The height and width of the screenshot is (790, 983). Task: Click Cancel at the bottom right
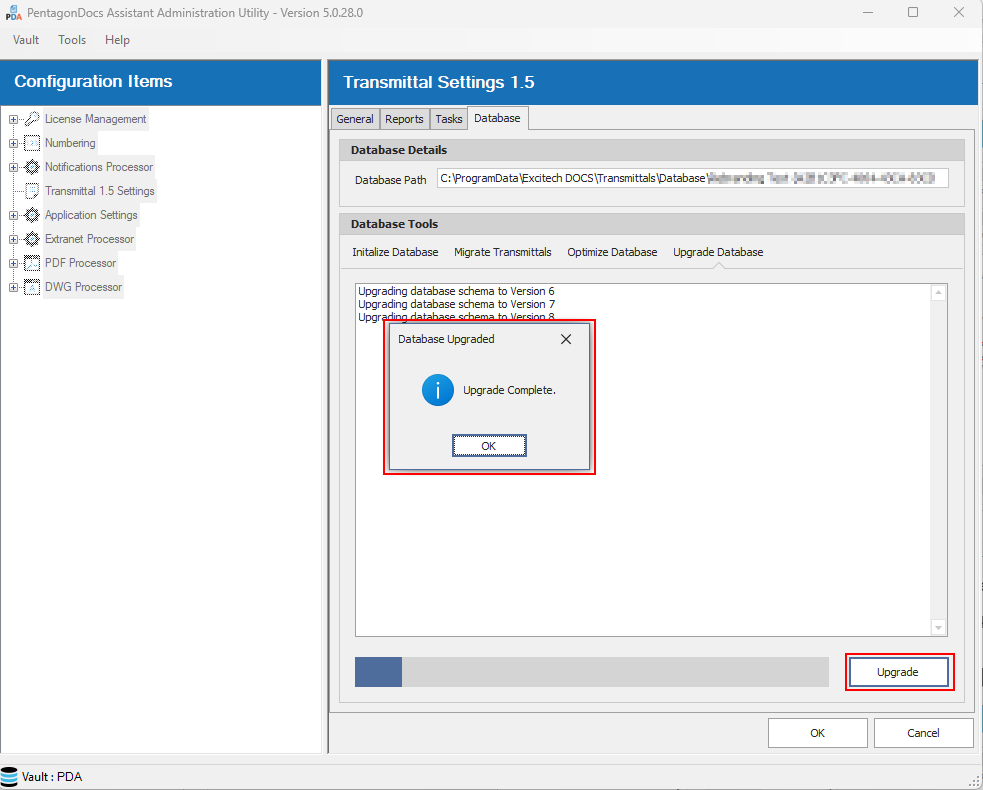923,733
